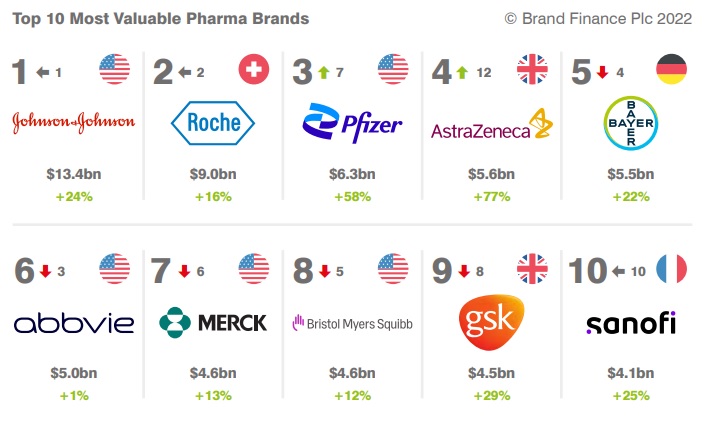This screenshot has width=713, height=421.
Task: Select the orange gsk logo
Action: (492, 322)
